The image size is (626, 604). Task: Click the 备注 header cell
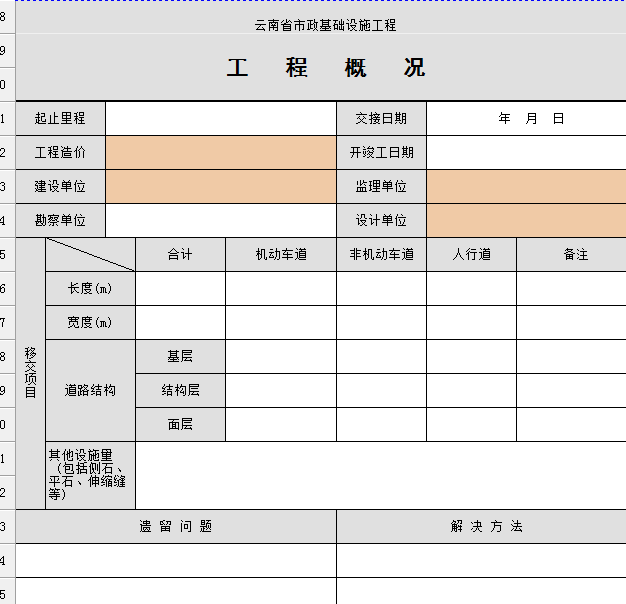click(572, 254)
